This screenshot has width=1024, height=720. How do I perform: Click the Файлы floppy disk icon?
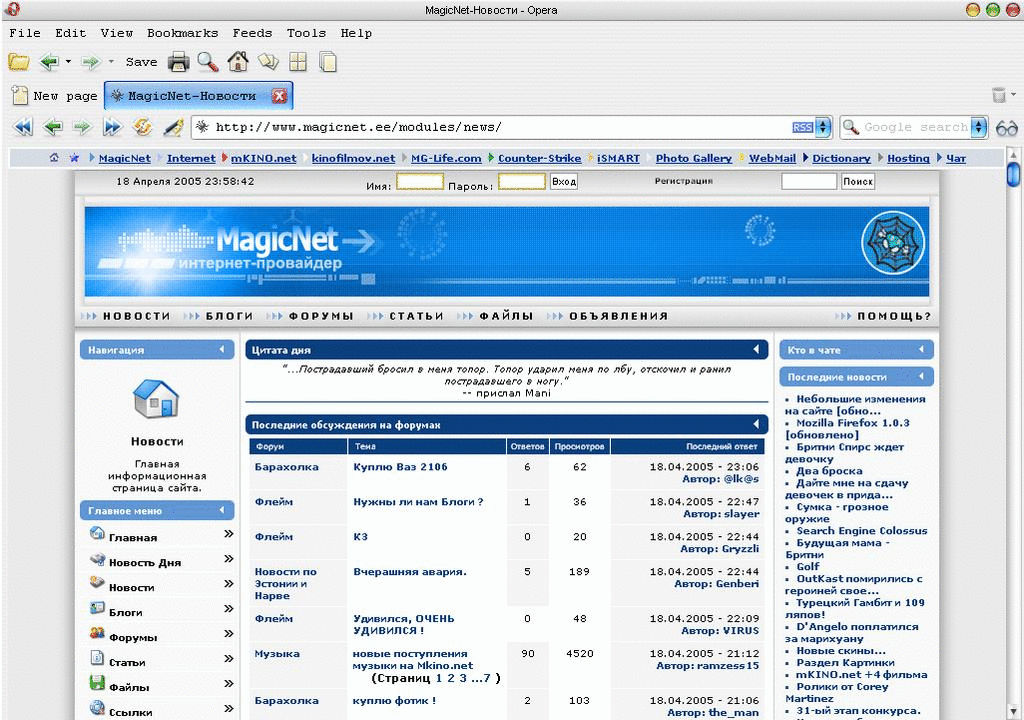(97, 683)
